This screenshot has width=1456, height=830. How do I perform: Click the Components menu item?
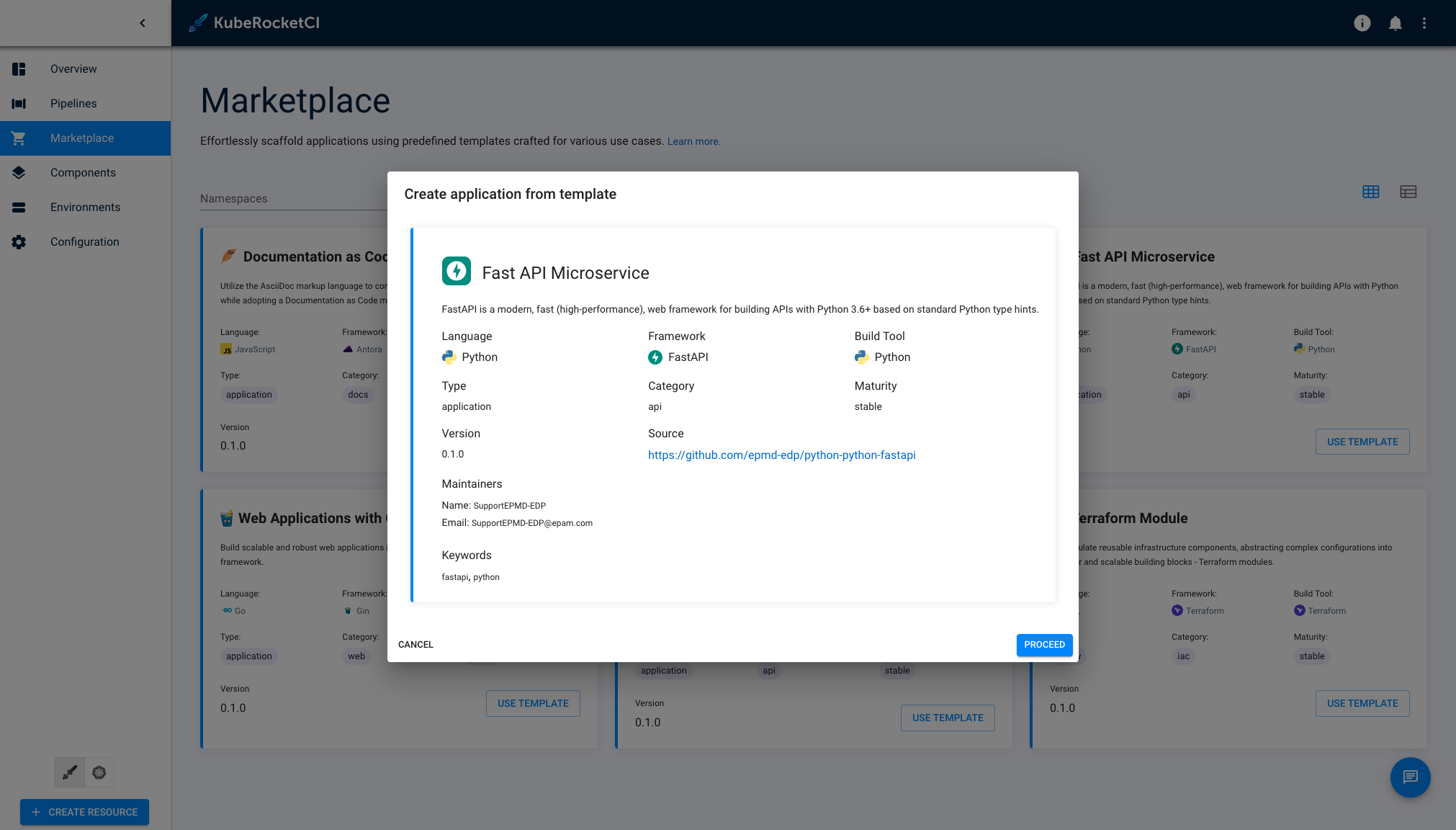[83, 172]
